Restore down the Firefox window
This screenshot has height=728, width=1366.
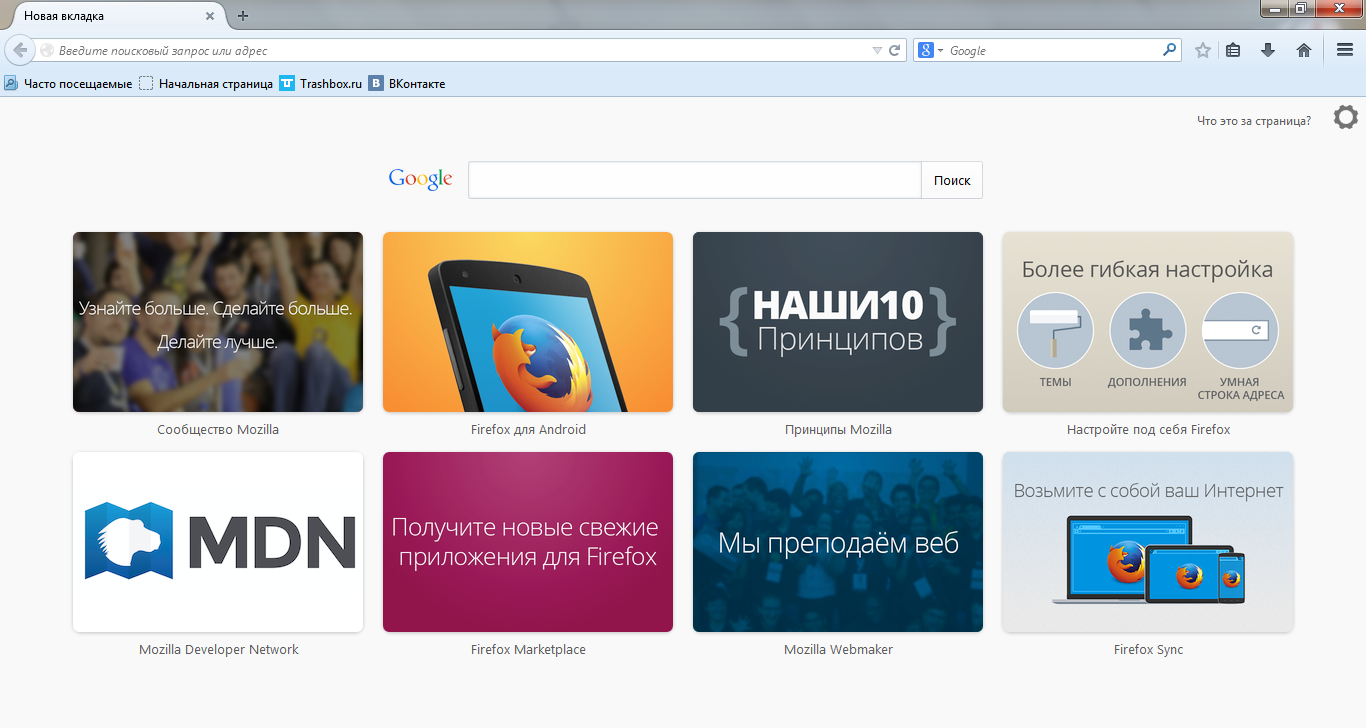pyautogui.click(x=1300, y=8)
